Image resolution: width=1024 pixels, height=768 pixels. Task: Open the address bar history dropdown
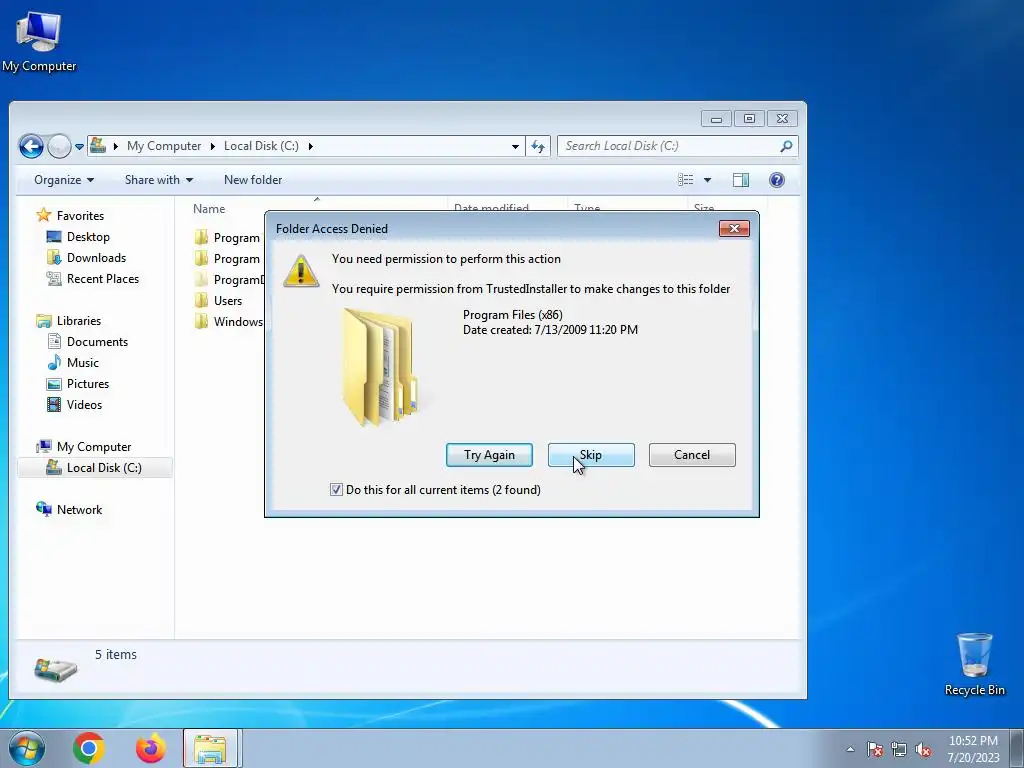(x=515, y=146)
